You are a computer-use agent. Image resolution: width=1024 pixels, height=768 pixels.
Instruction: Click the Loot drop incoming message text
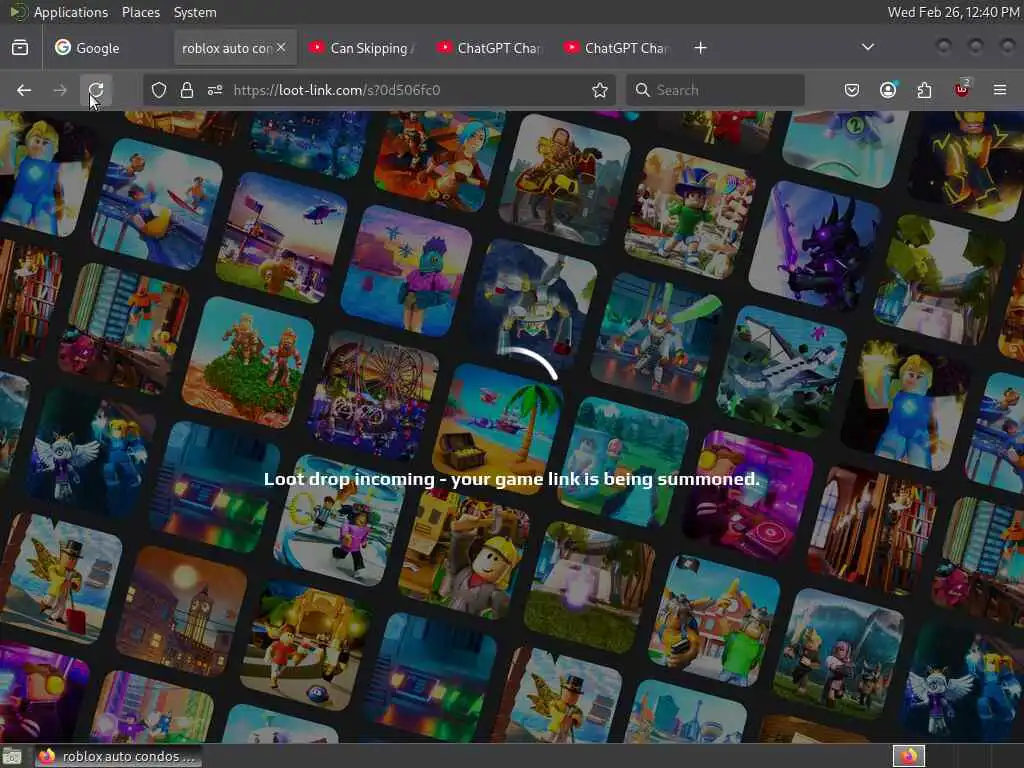512,479
